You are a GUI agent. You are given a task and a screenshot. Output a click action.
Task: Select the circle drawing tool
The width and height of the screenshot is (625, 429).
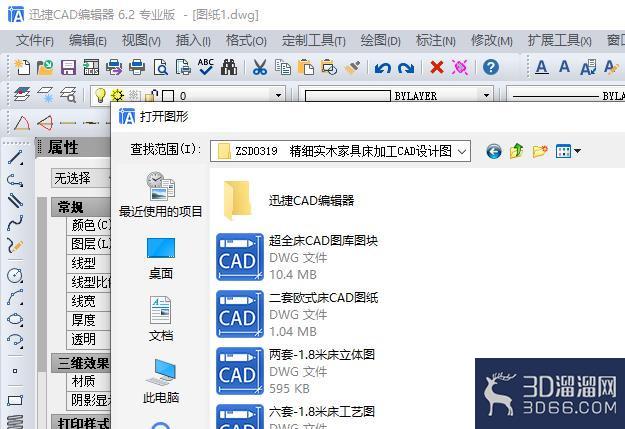15,275
